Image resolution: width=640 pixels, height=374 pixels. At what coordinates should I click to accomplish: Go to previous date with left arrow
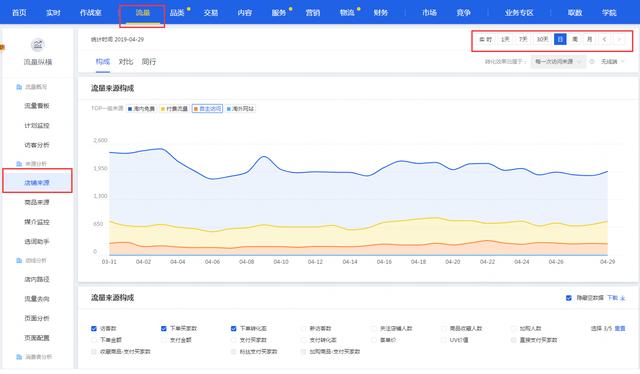click(x=604, y=39)
